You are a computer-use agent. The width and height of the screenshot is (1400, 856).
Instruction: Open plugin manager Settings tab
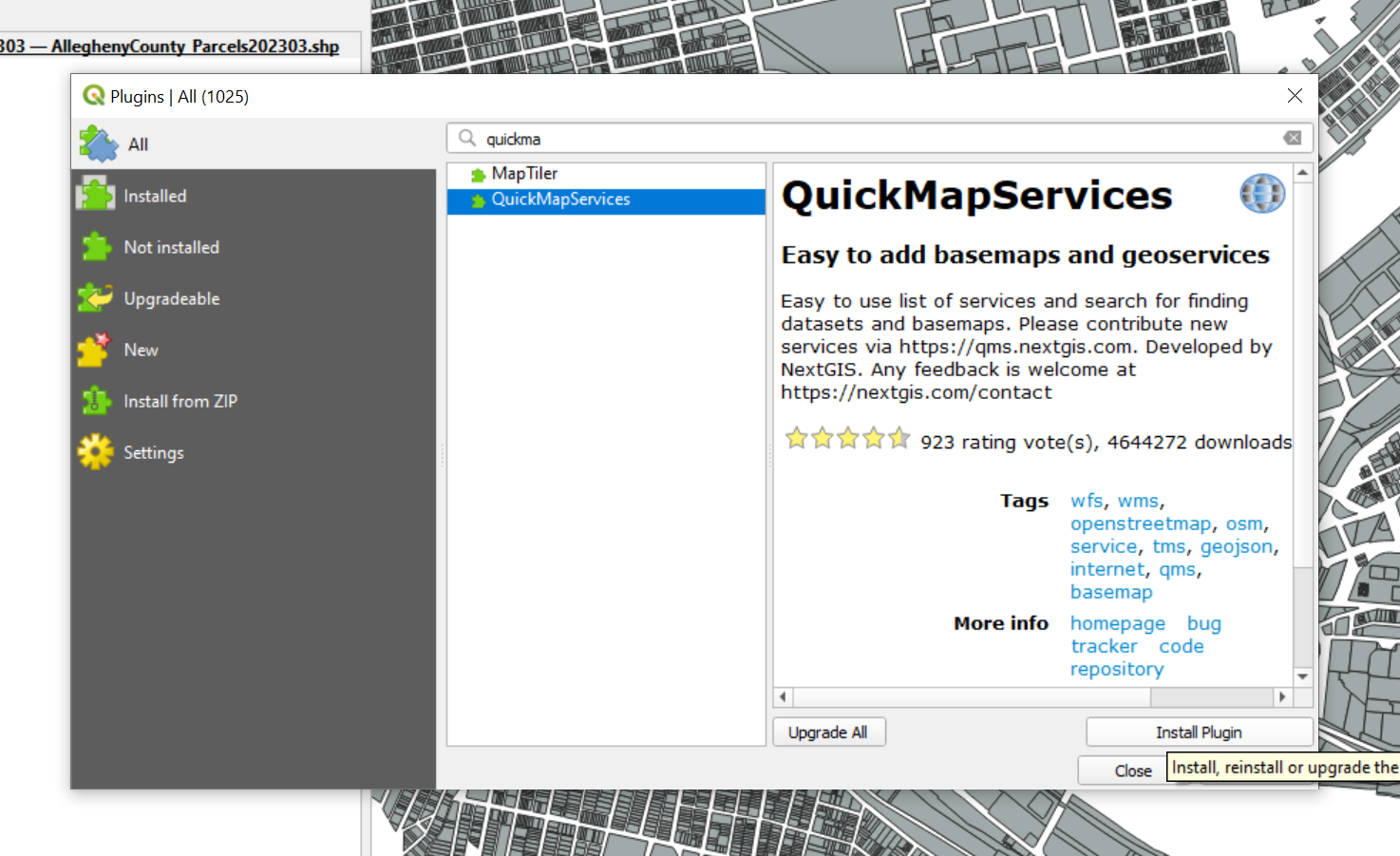(x=253, y=452)
